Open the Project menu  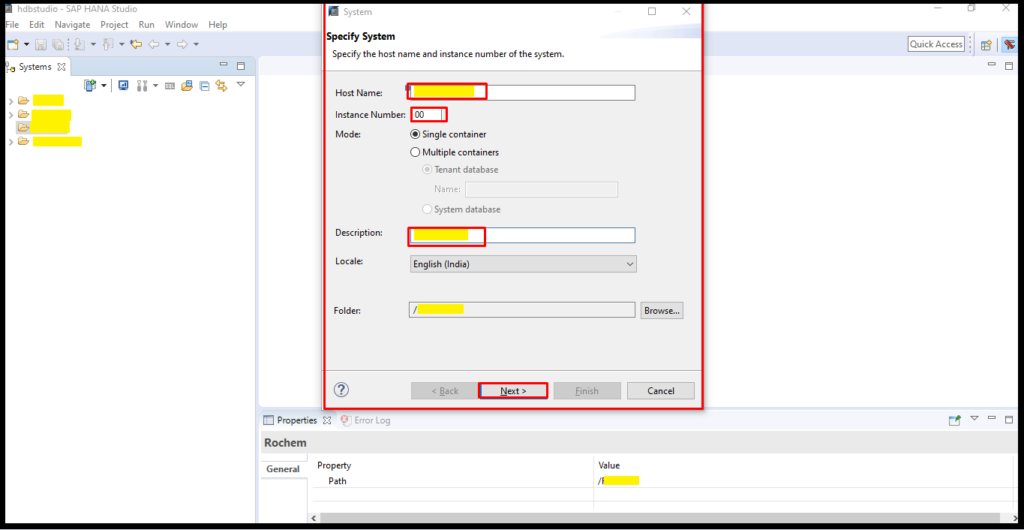(x=114, y=25)
